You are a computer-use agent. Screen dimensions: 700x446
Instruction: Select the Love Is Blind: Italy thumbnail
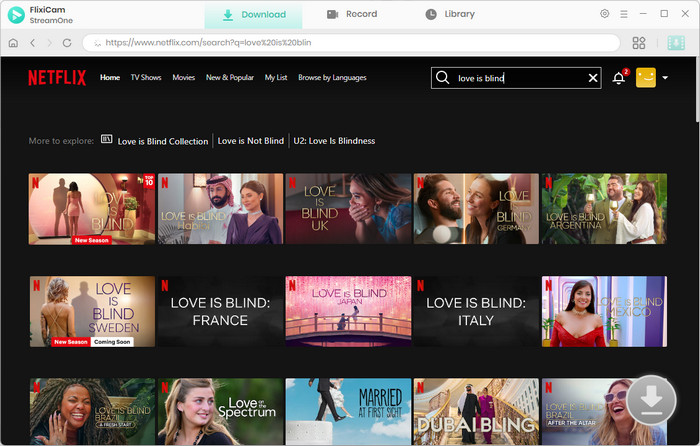tap(476, 311)
